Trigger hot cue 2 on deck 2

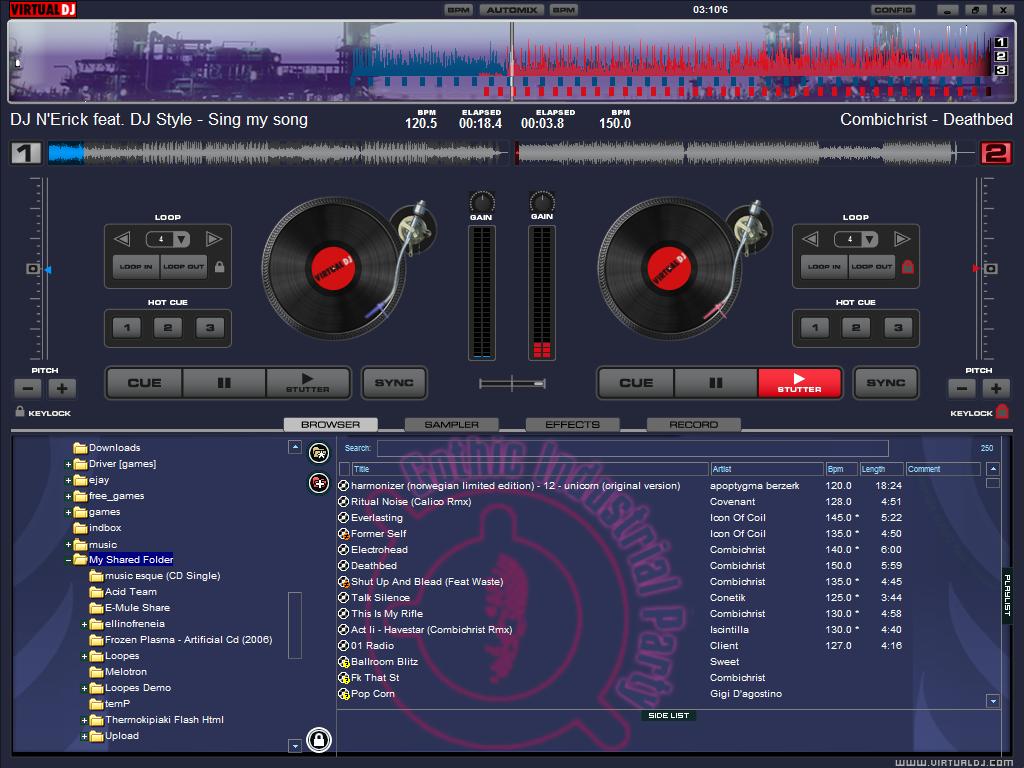(x=856, y=327)
